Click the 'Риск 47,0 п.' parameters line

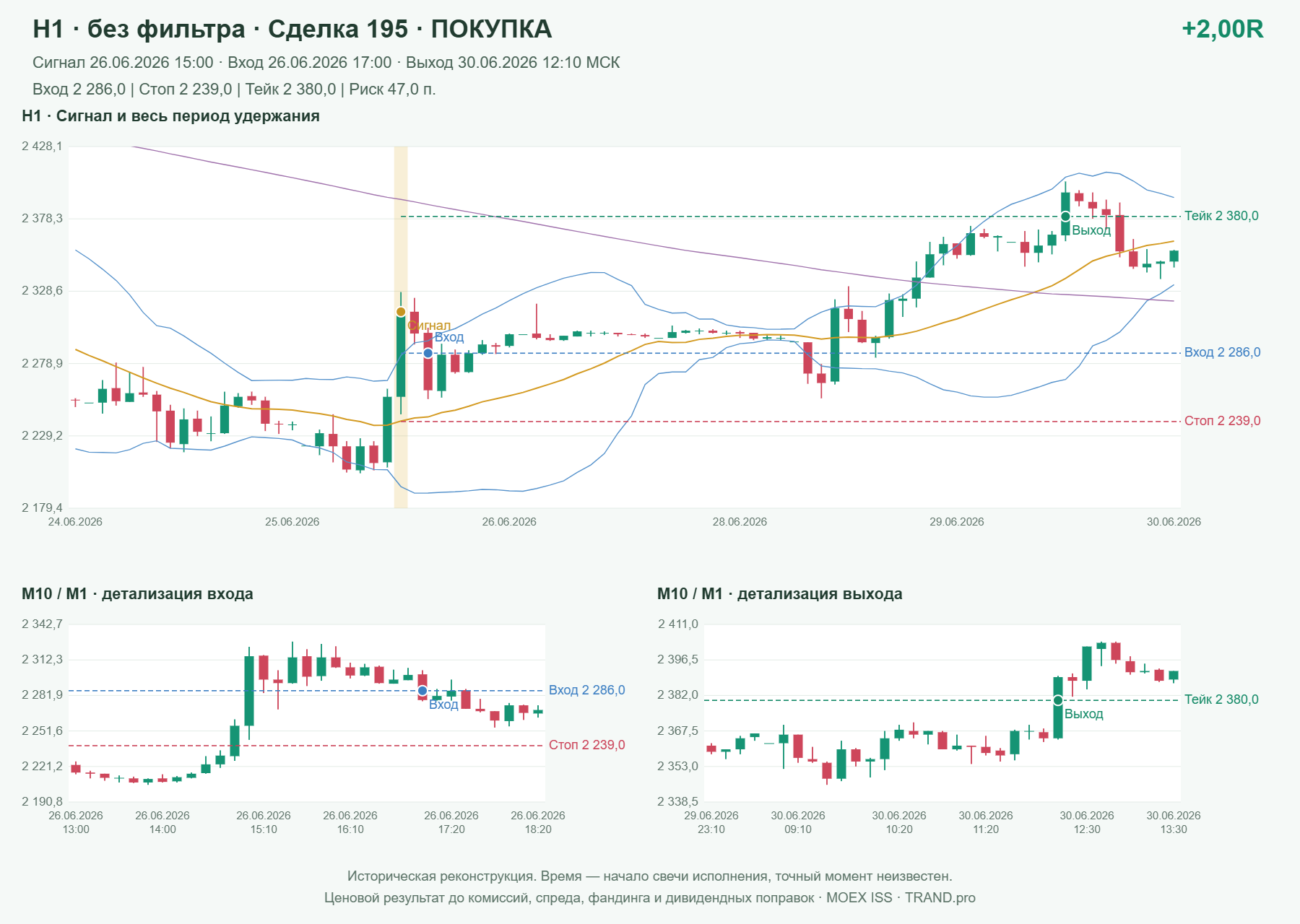click(x=234, y=90)
